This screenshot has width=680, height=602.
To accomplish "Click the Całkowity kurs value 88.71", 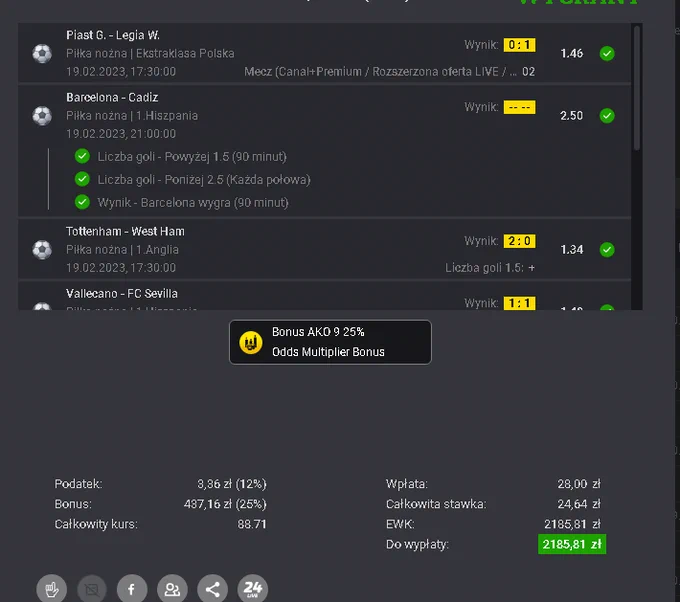I will (252, 524).
